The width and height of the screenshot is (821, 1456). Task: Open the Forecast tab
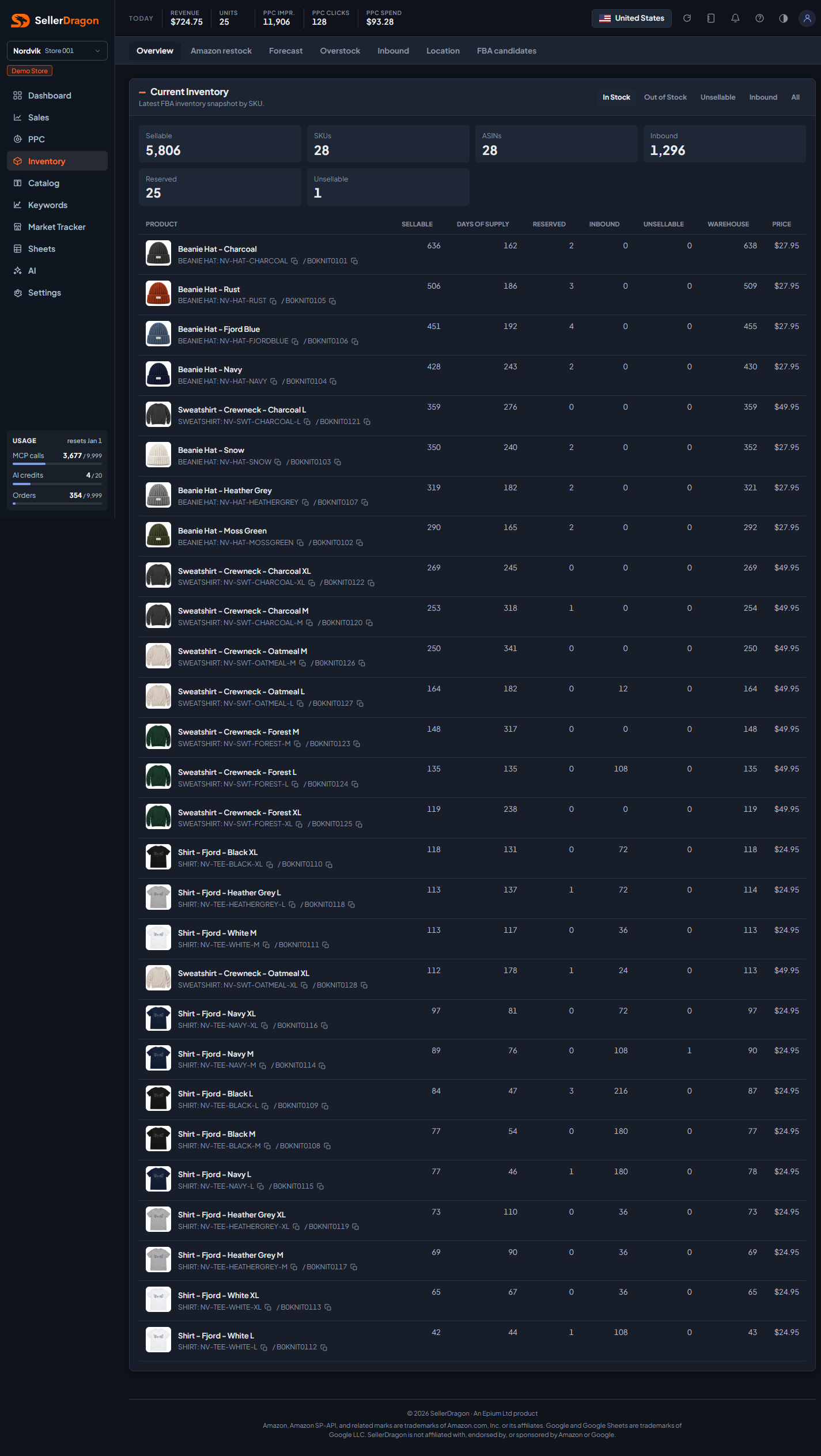[x=286, y=51]
